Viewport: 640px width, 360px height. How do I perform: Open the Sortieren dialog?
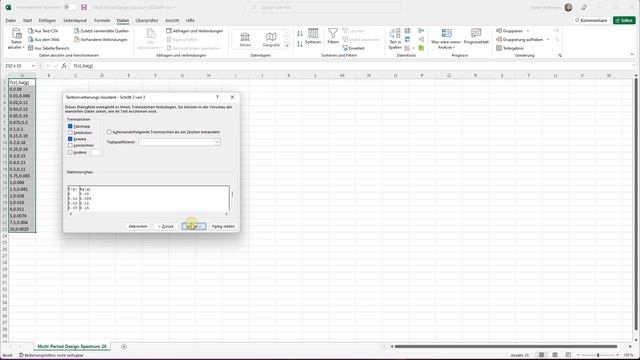tap(313, 36)
